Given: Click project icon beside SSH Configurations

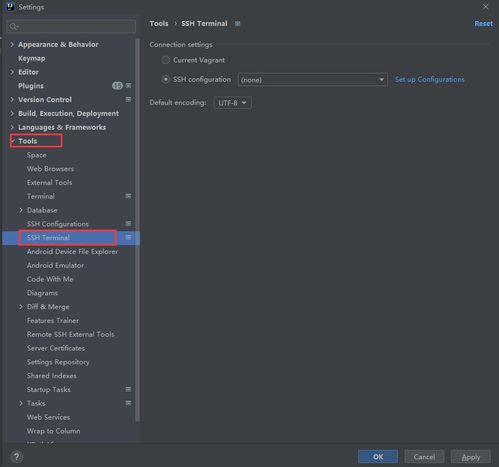Looking at the screenshot, I should 128,224.
